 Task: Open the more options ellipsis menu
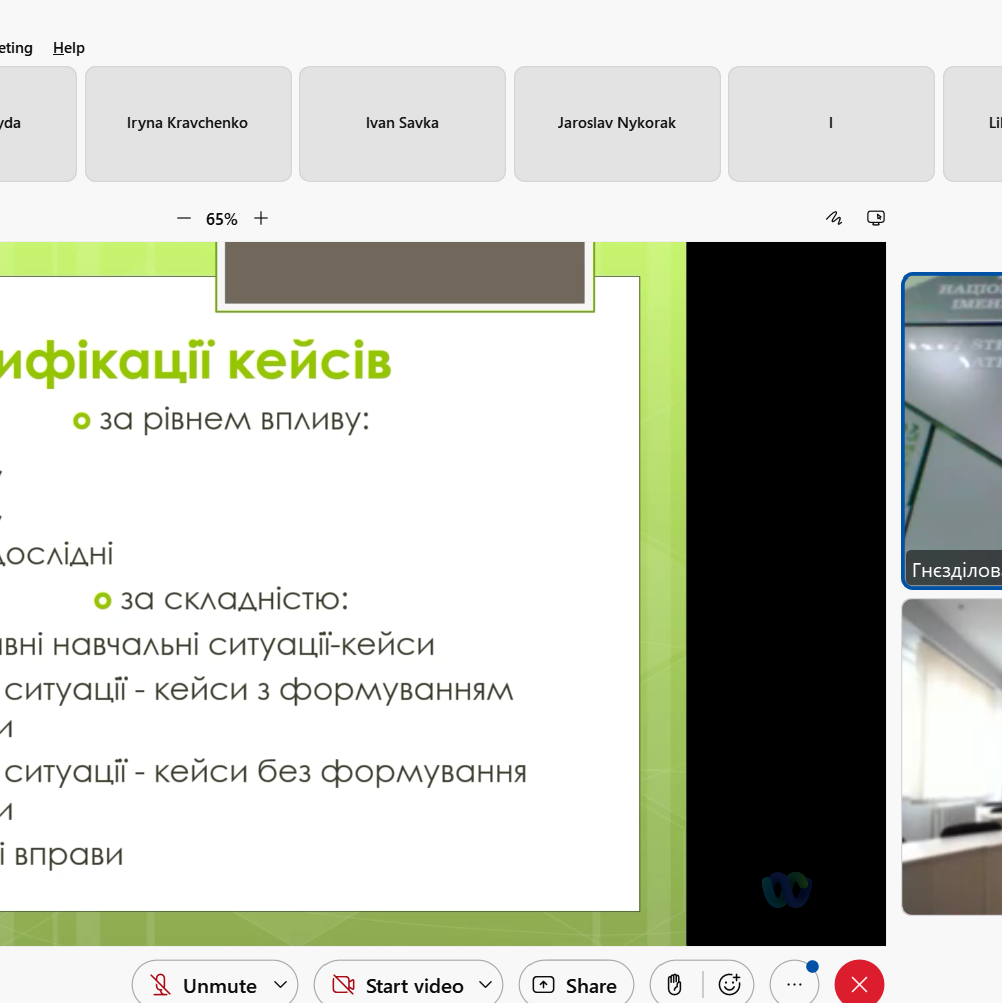click(794, 985)
